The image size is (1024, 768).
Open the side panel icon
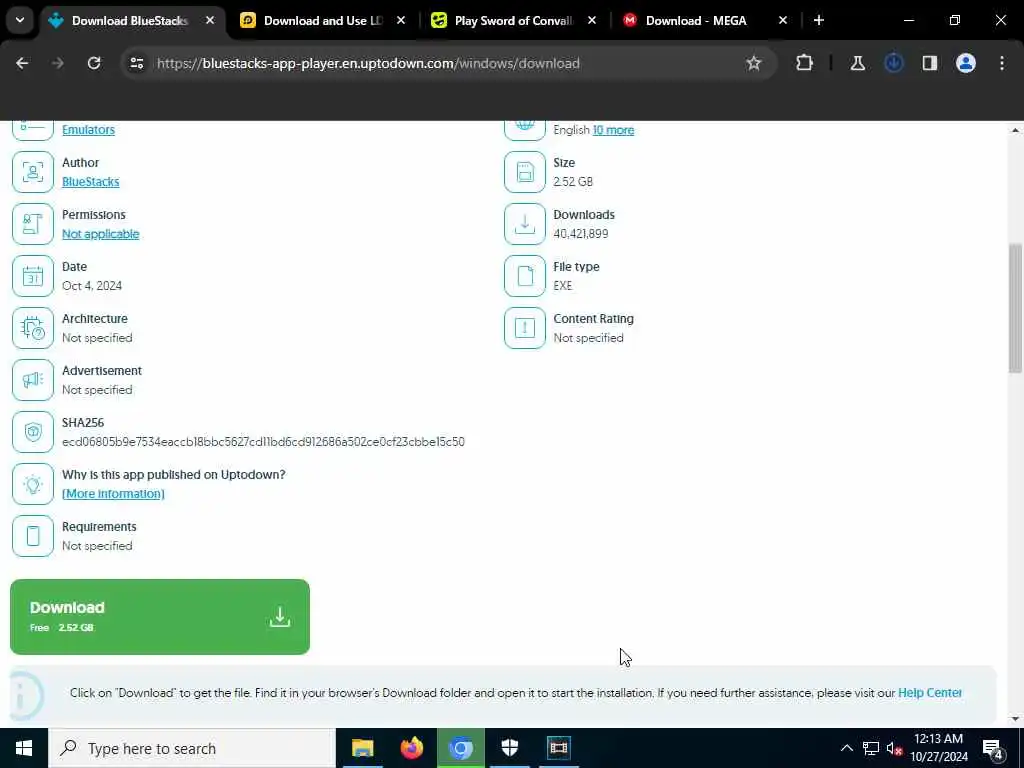click(x=930, y=63)
